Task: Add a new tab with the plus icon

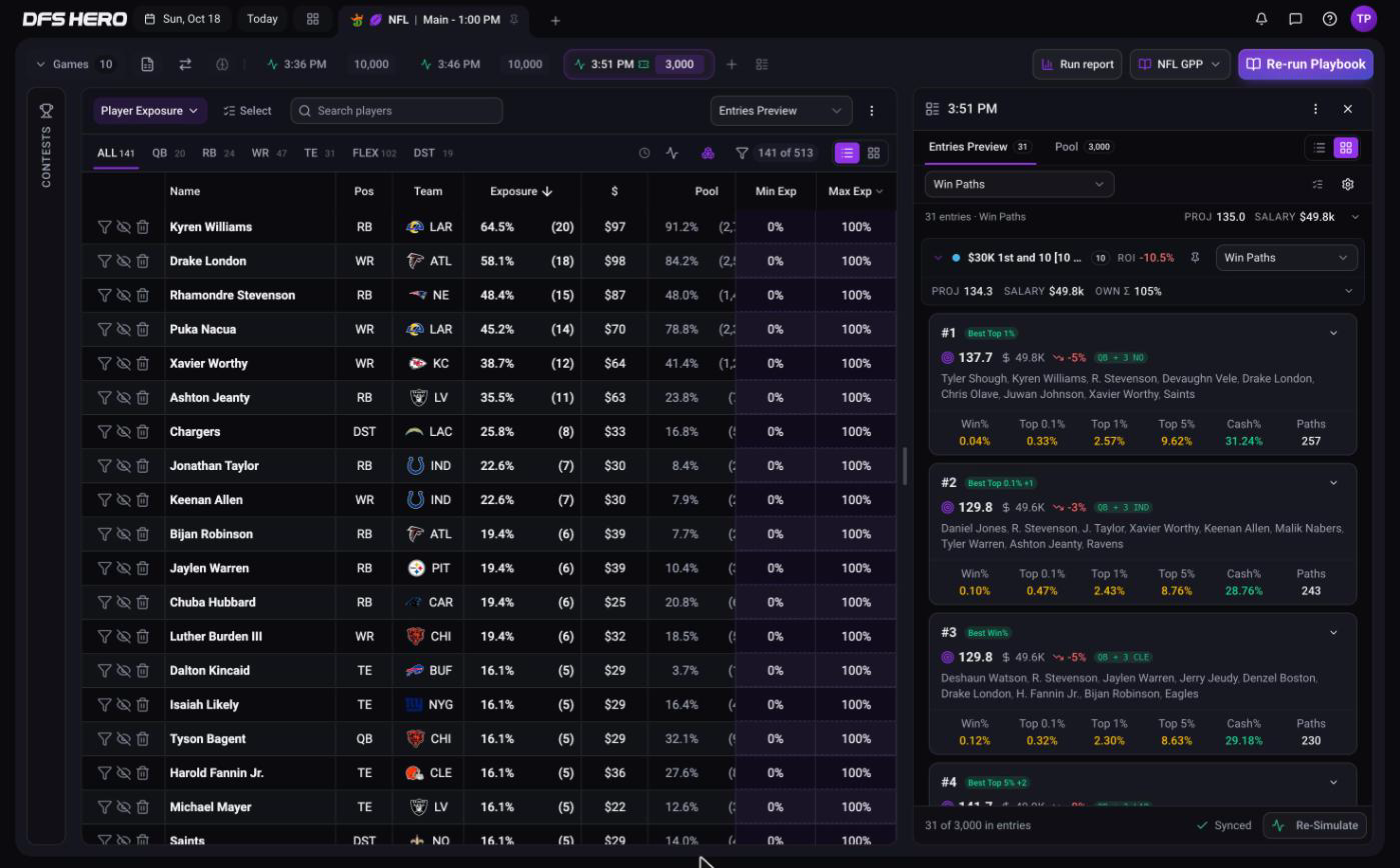Action: pos(555,20)
